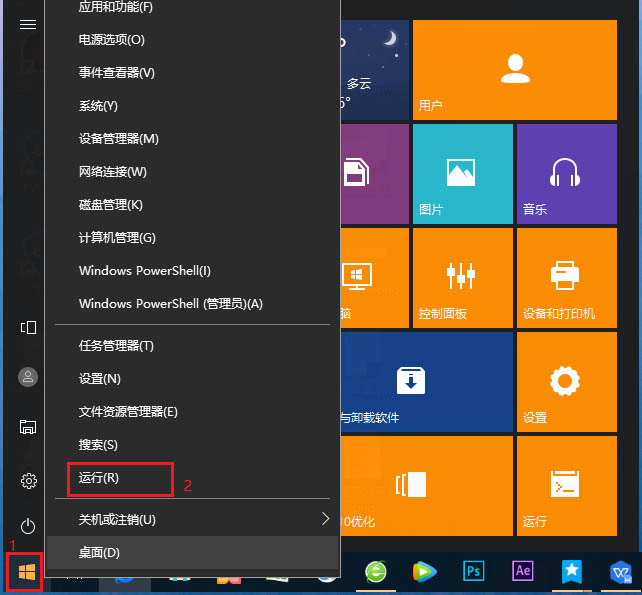642x595 pixels.
Task: Open the orange 设置 tile
Action: click(x=566, y=380)
